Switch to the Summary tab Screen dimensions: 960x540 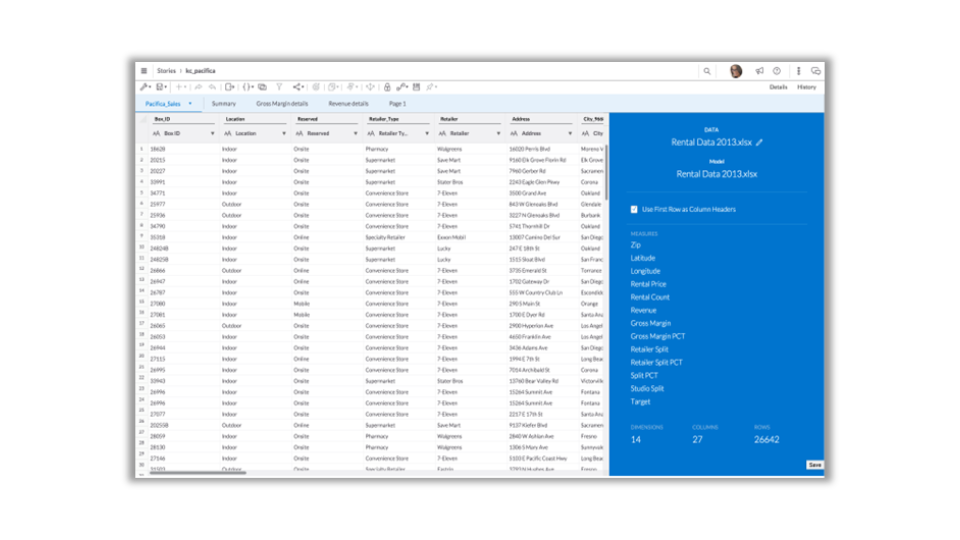223,103
